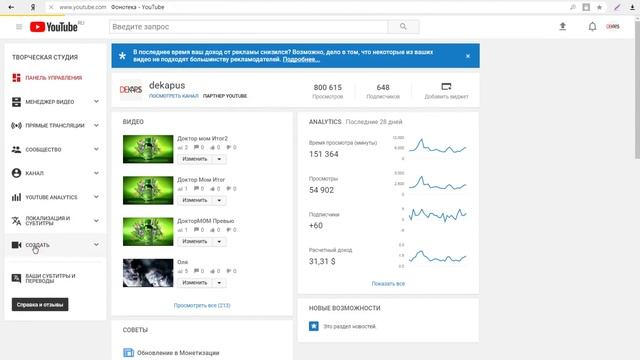Click View channel link
Image resolution: width=640 pixels, height=360 pixels.
pyautogui.click(x=173, y=96)
